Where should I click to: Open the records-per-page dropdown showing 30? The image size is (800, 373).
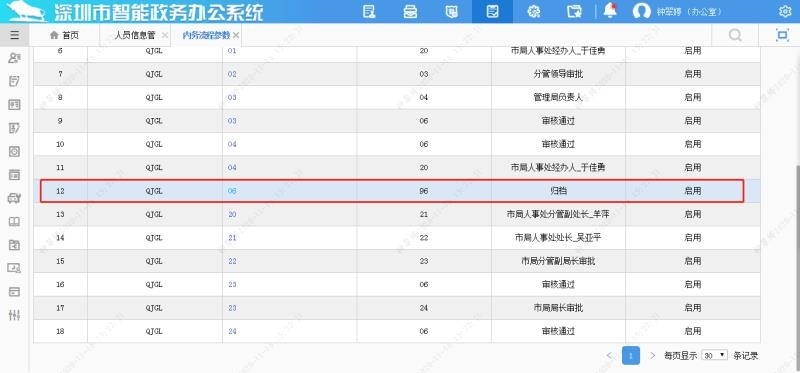click(714, 355)
